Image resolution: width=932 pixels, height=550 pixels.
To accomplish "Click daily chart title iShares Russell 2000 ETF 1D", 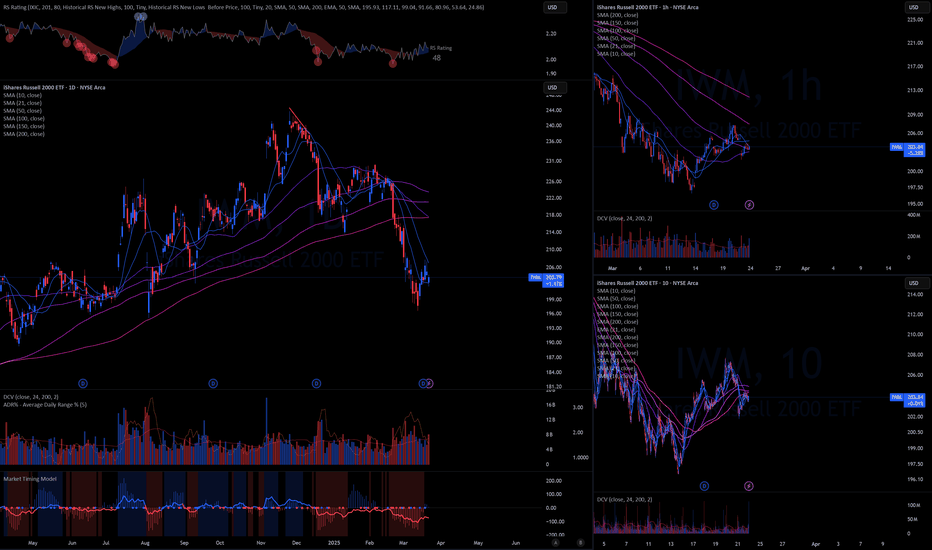I will 54,87.
